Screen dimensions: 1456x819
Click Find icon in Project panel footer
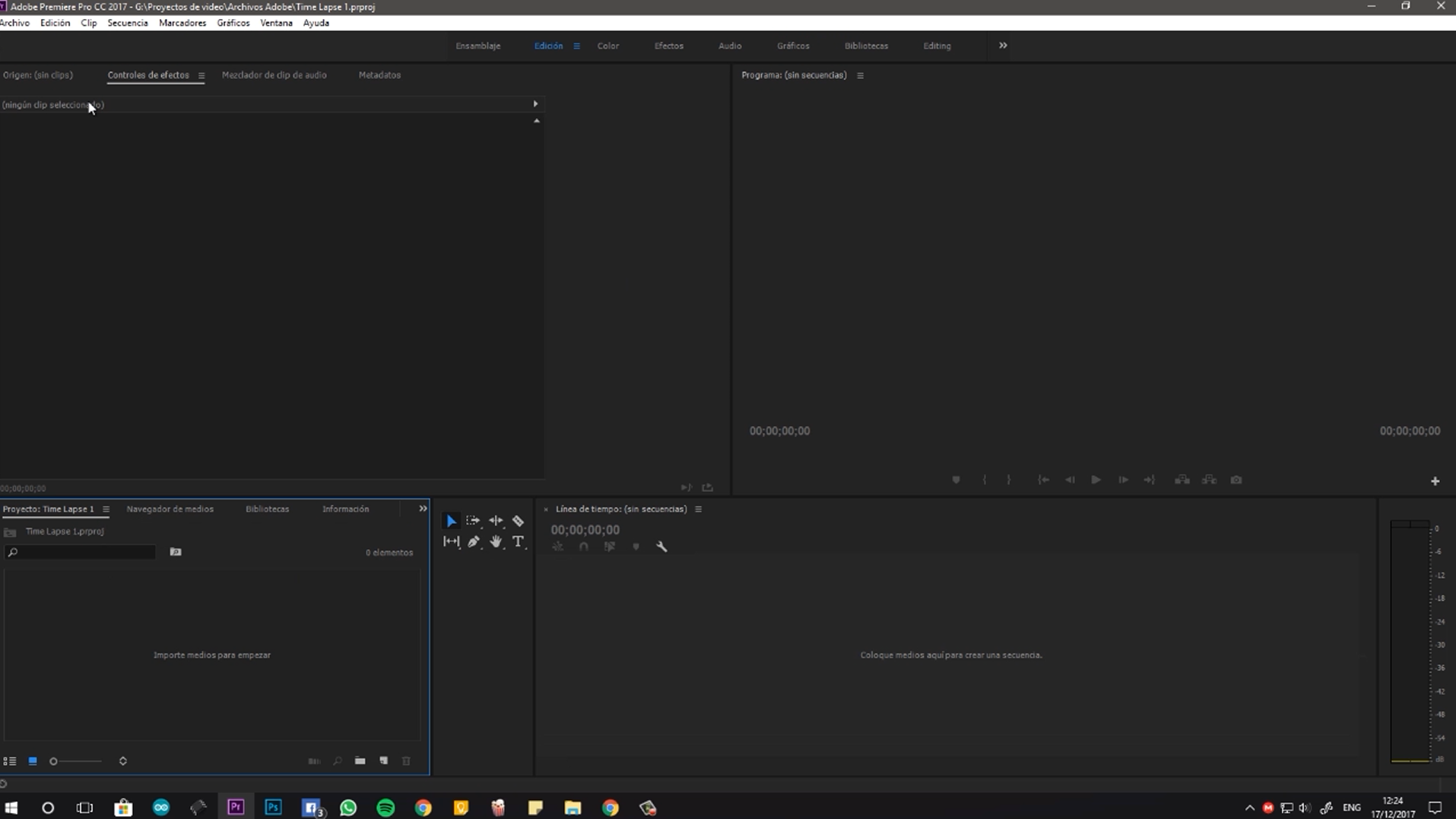338,761
